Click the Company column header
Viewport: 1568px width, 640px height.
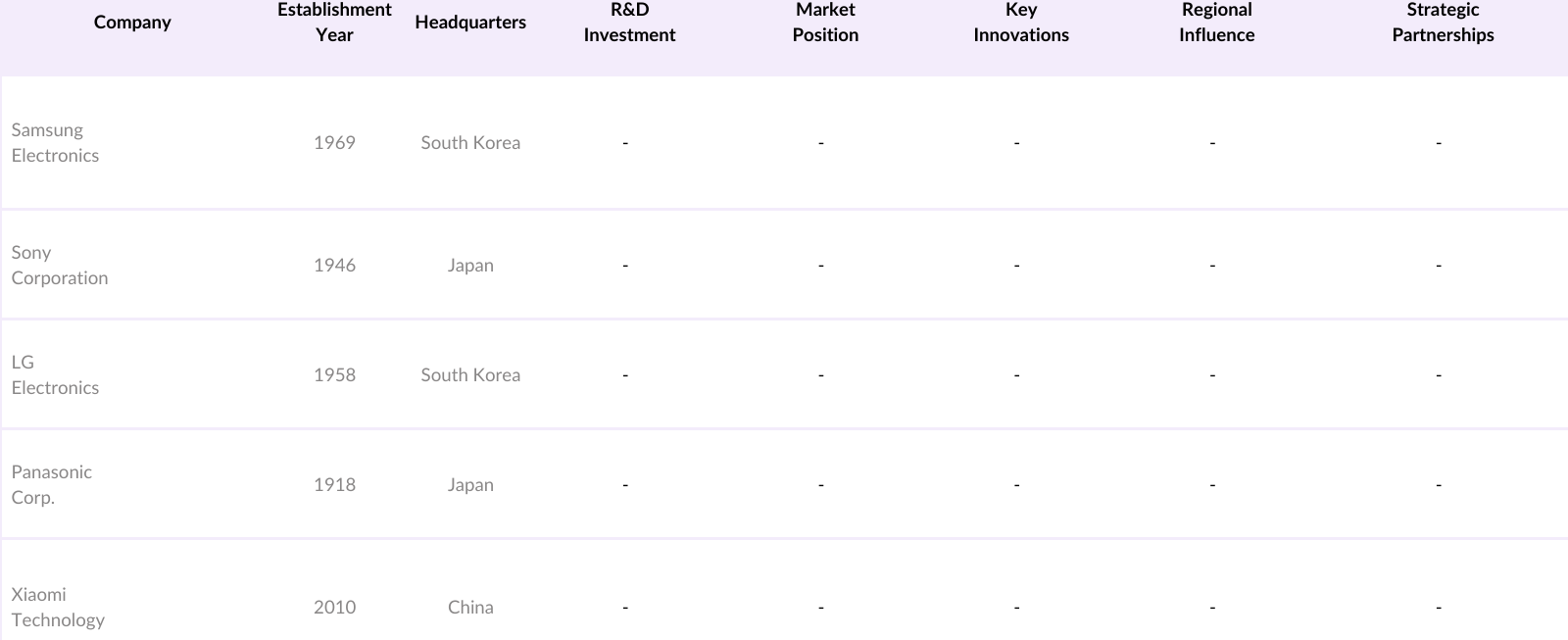132,23
